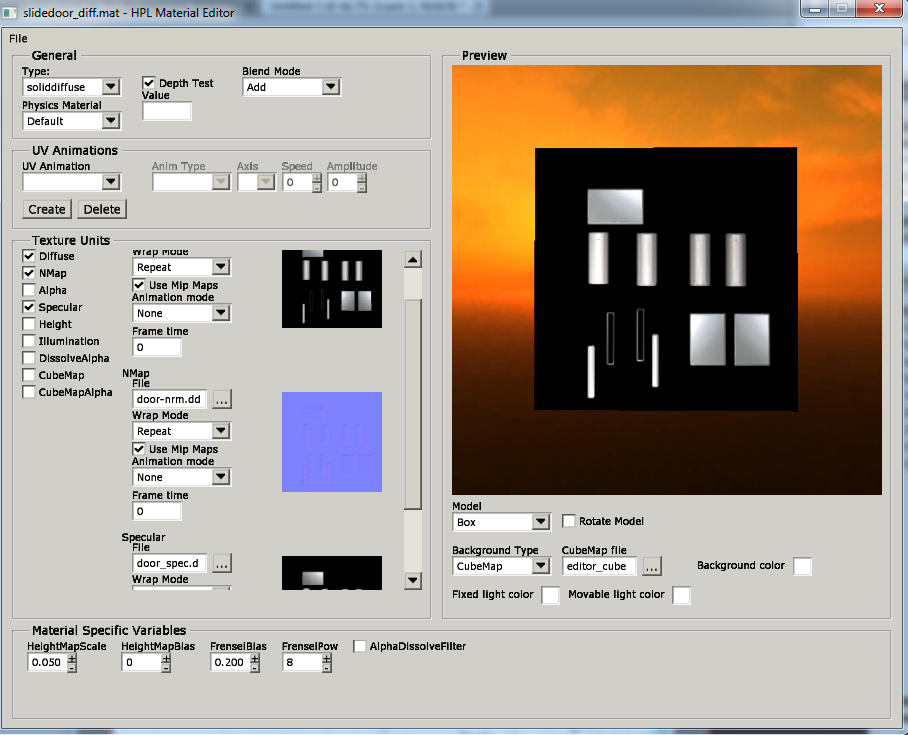
Task: Click the NMap file browse button
Action: [222, 399]
